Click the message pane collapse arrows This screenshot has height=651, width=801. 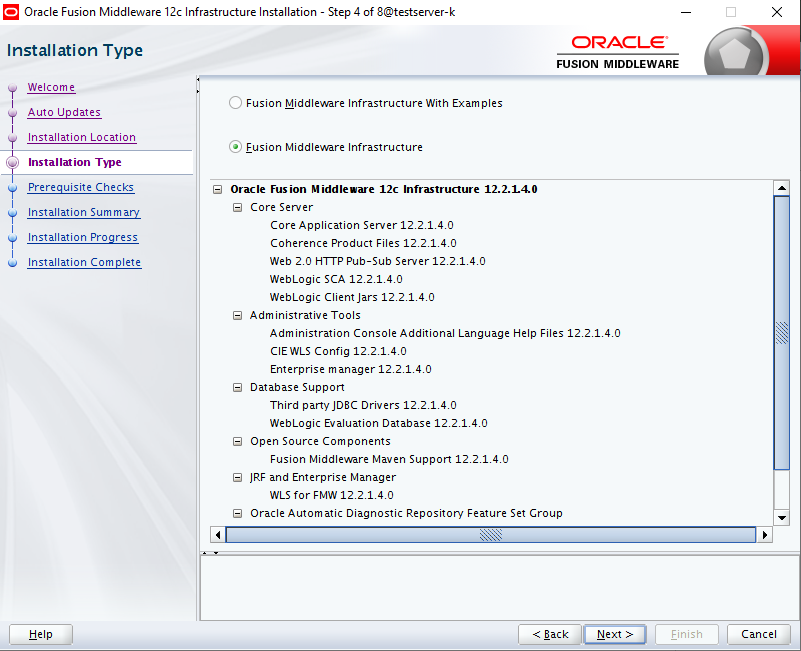210,553
